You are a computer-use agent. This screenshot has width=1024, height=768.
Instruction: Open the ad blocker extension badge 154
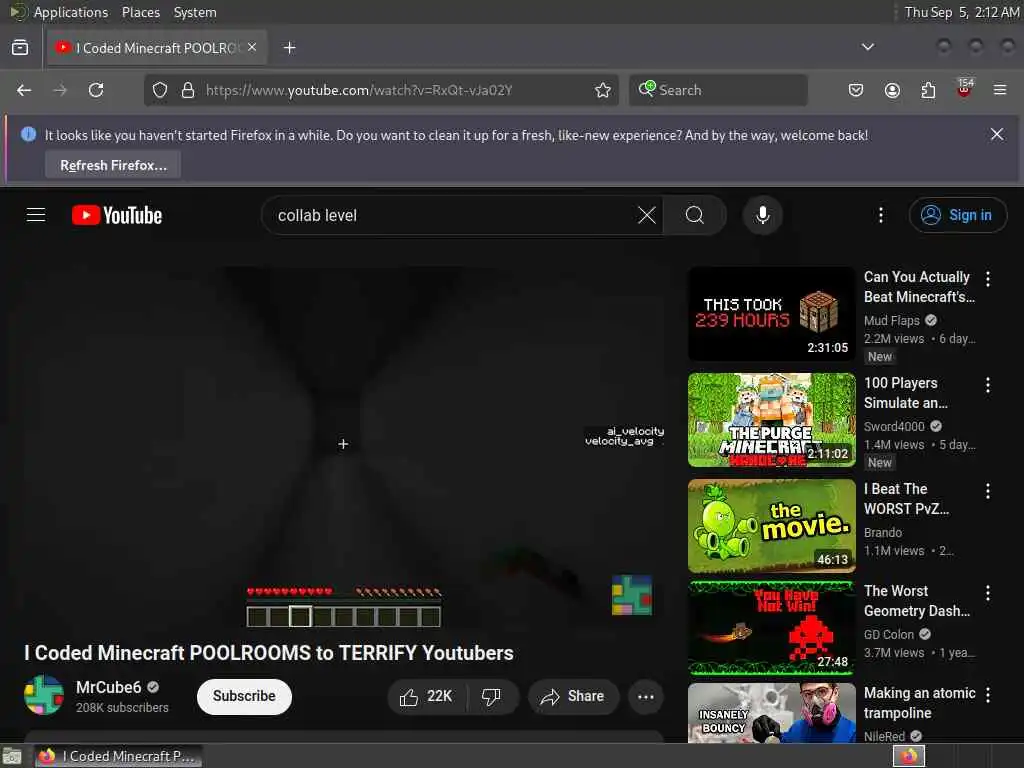tap(965, 88)
